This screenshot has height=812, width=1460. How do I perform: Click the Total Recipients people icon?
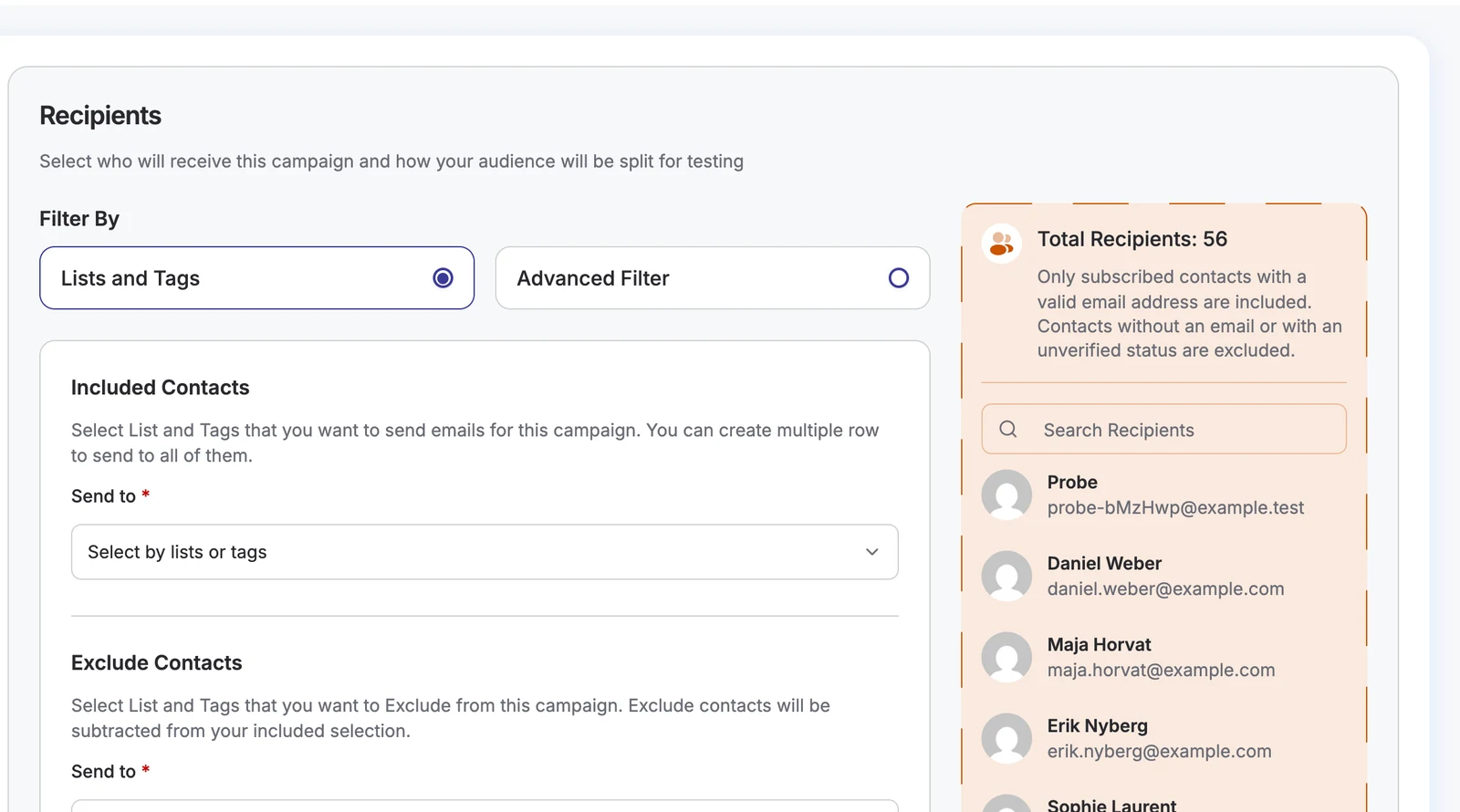tap(1001, 244)
